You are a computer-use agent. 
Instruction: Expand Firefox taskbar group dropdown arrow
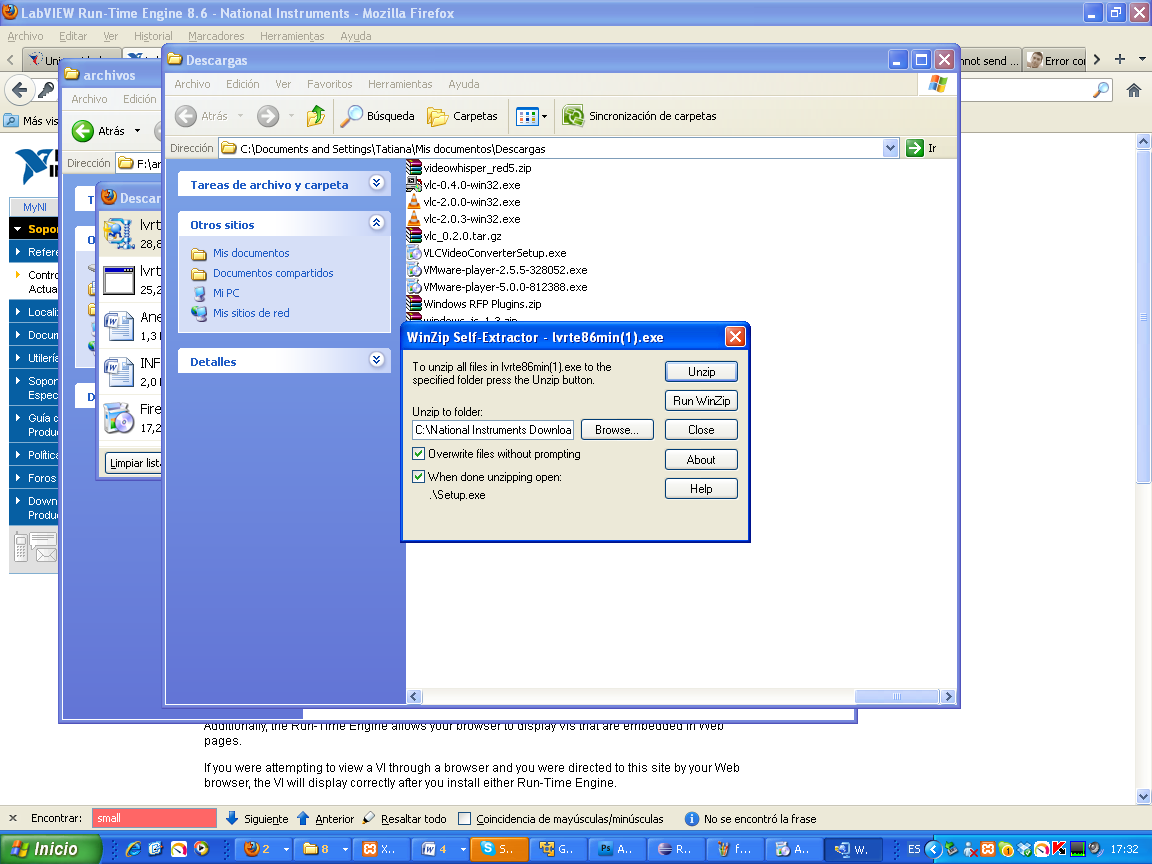tap(287, 849)
